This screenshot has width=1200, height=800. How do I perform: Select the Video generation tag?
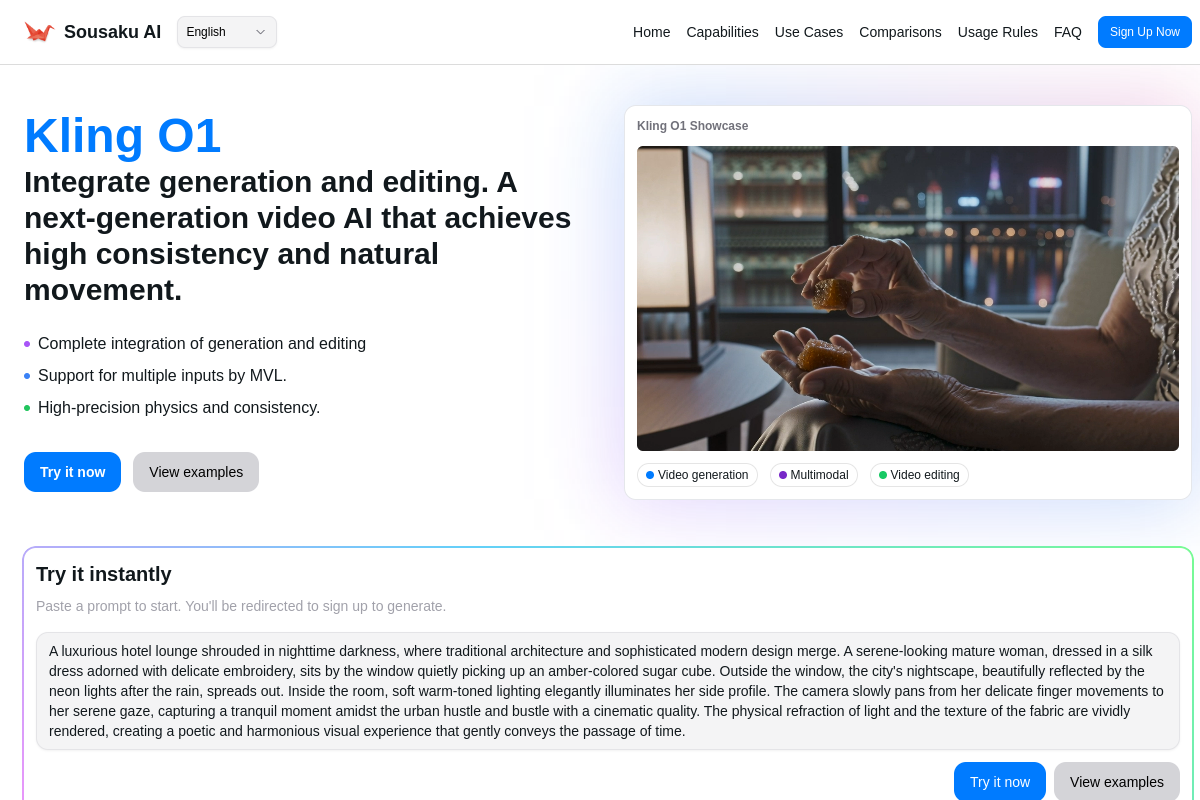click(697, 475)
